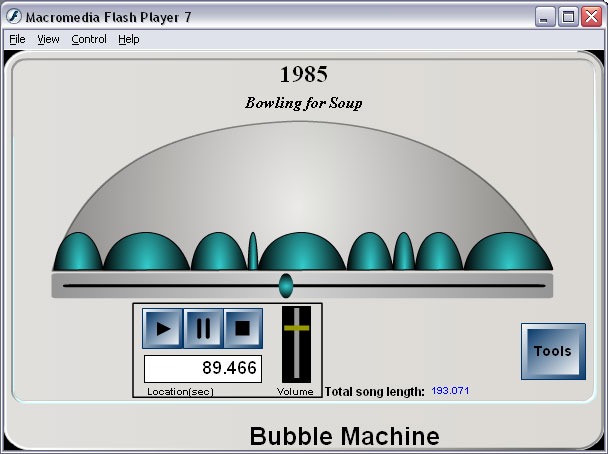
Task: Click the Flash Player icon in the title bar
Action: tap(14, 16)
